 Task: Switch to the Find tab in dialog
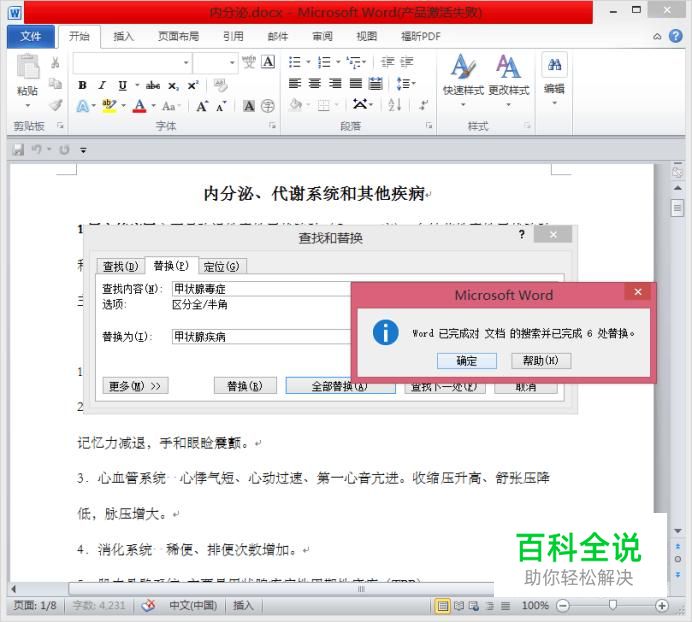coord(120,266)
